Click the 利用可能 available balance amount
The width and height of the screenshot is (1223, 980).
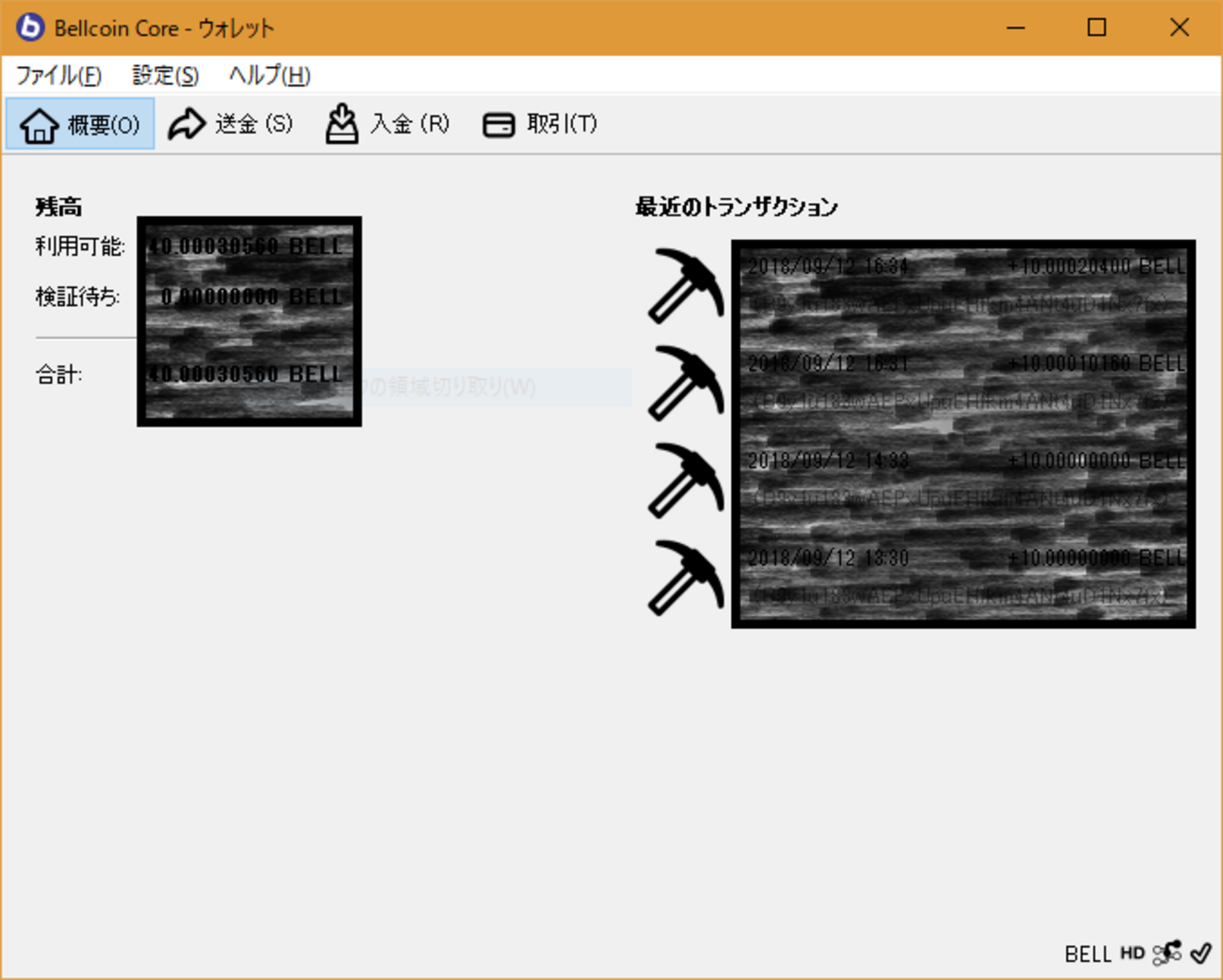(x=245, y=245)
